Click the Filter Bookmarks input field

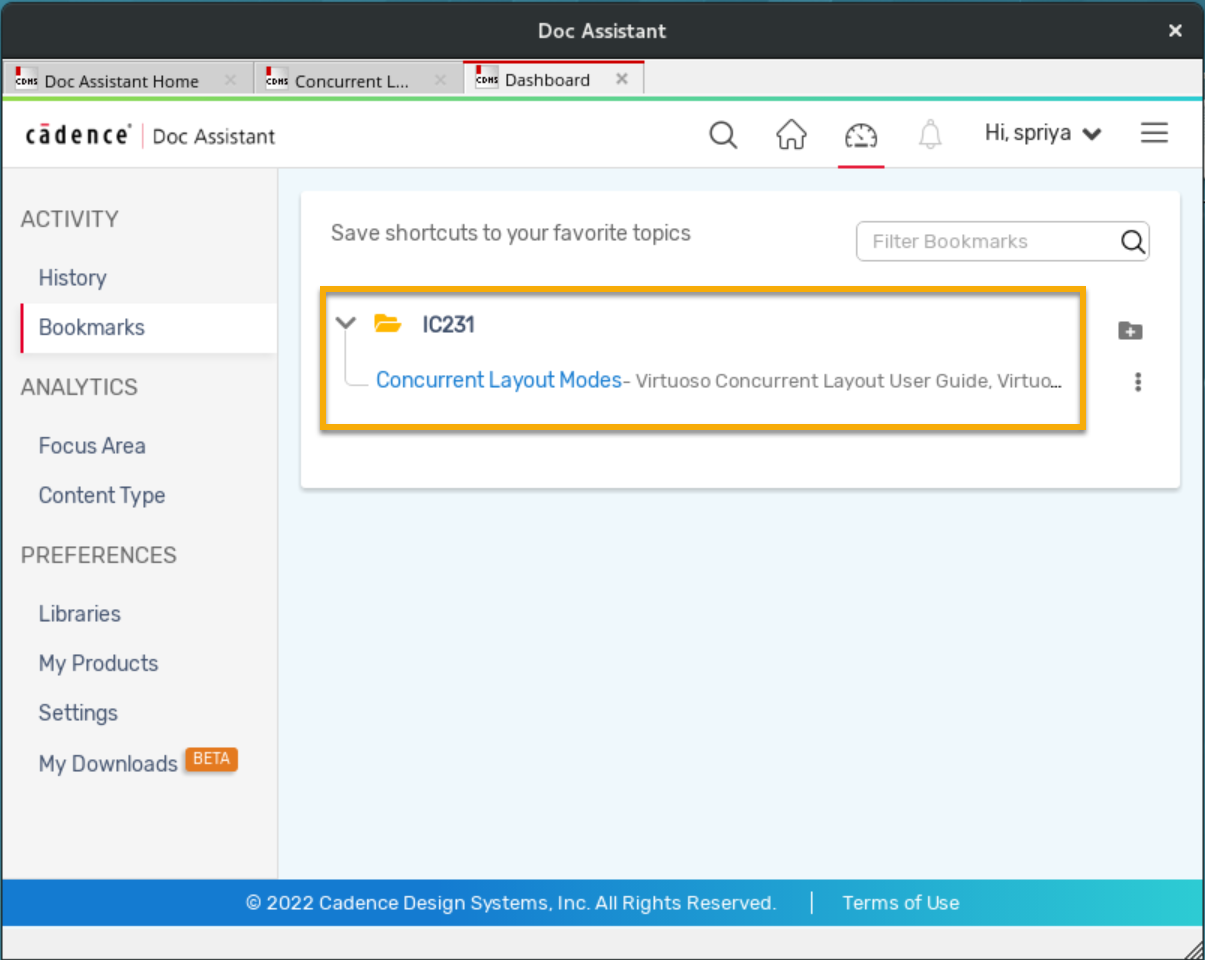coord(1003,241)
